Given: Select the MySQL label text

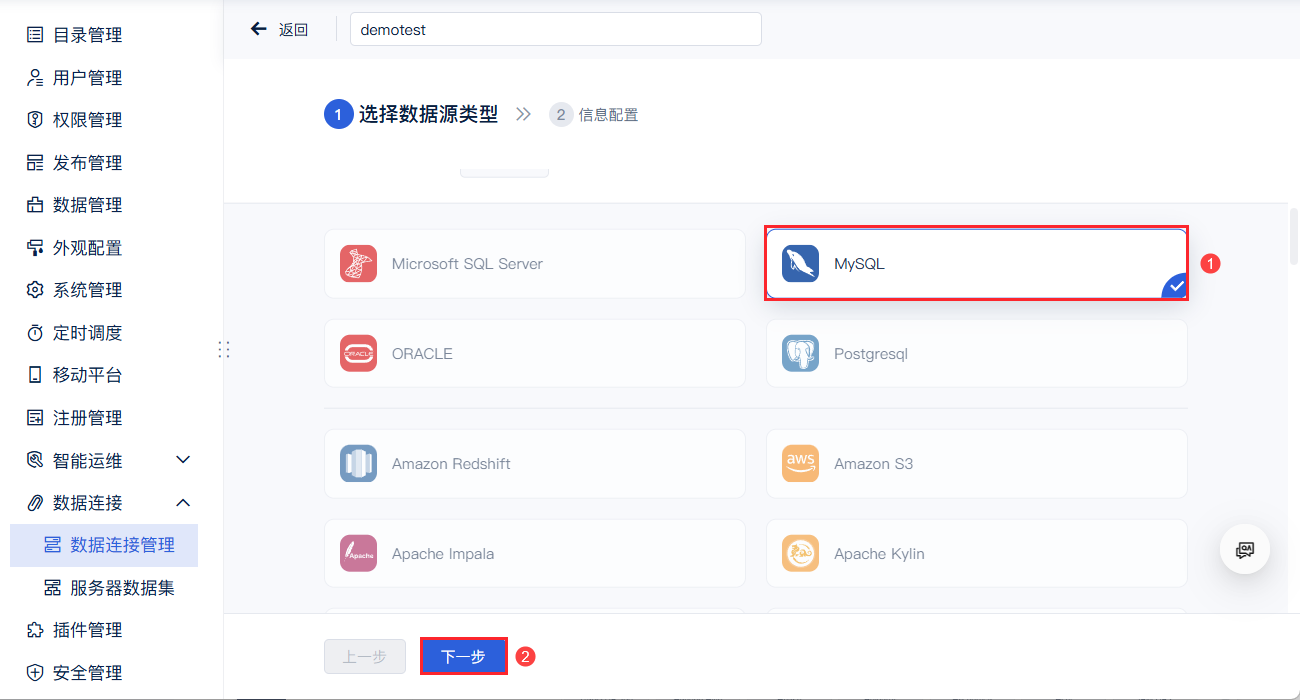Looking at the screenshot, I should (859, 264).
